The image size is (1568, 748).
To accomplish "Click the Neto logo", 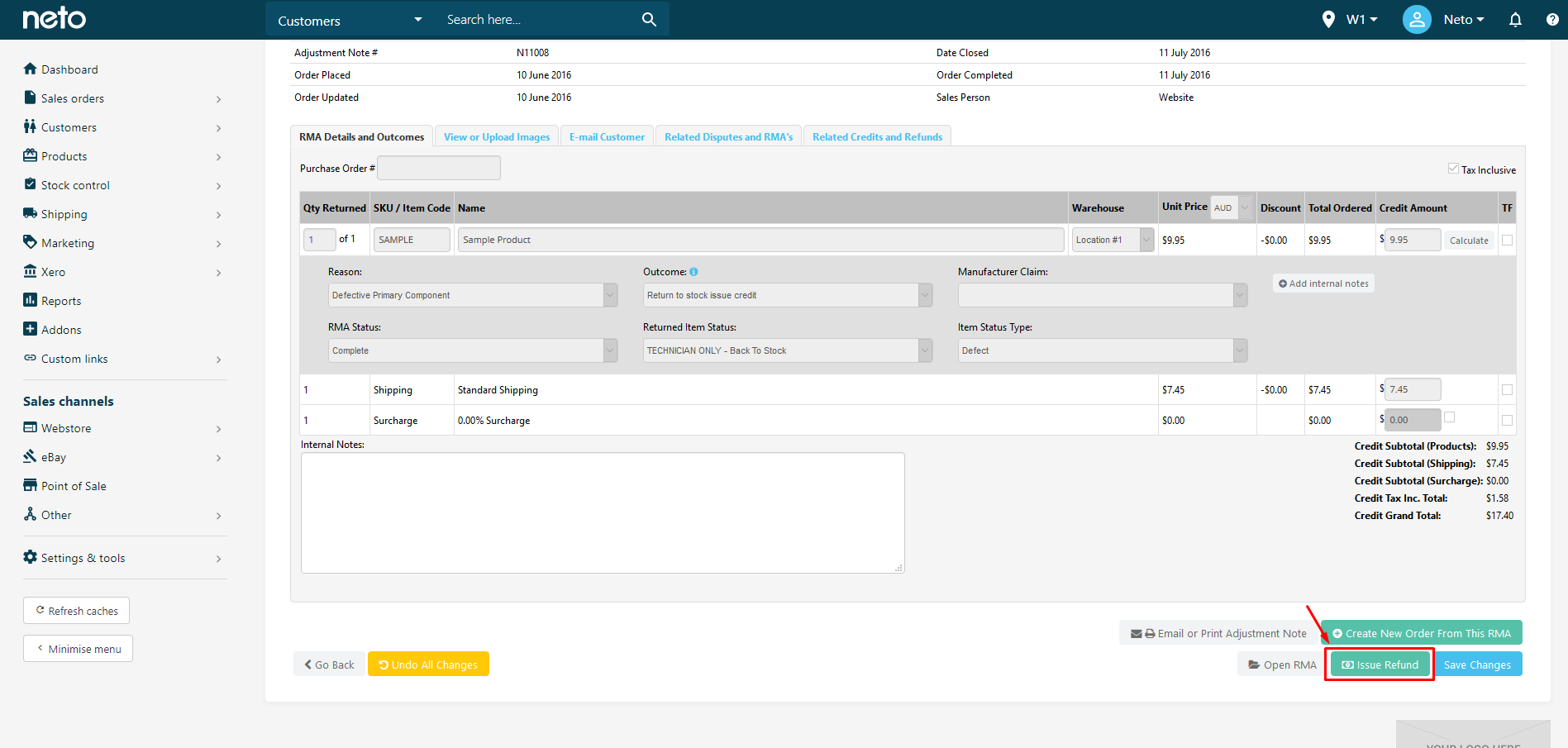I will (x=54, y=18).
